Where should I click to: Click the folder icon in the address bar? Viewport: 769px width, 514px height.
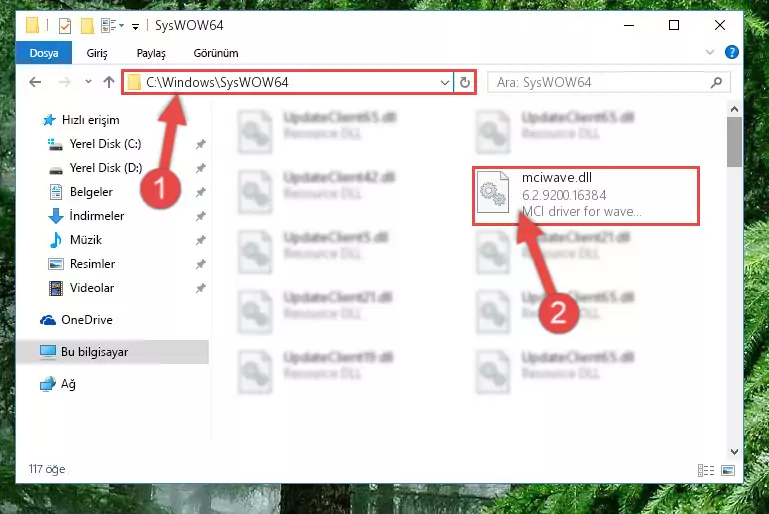[134, 82]
